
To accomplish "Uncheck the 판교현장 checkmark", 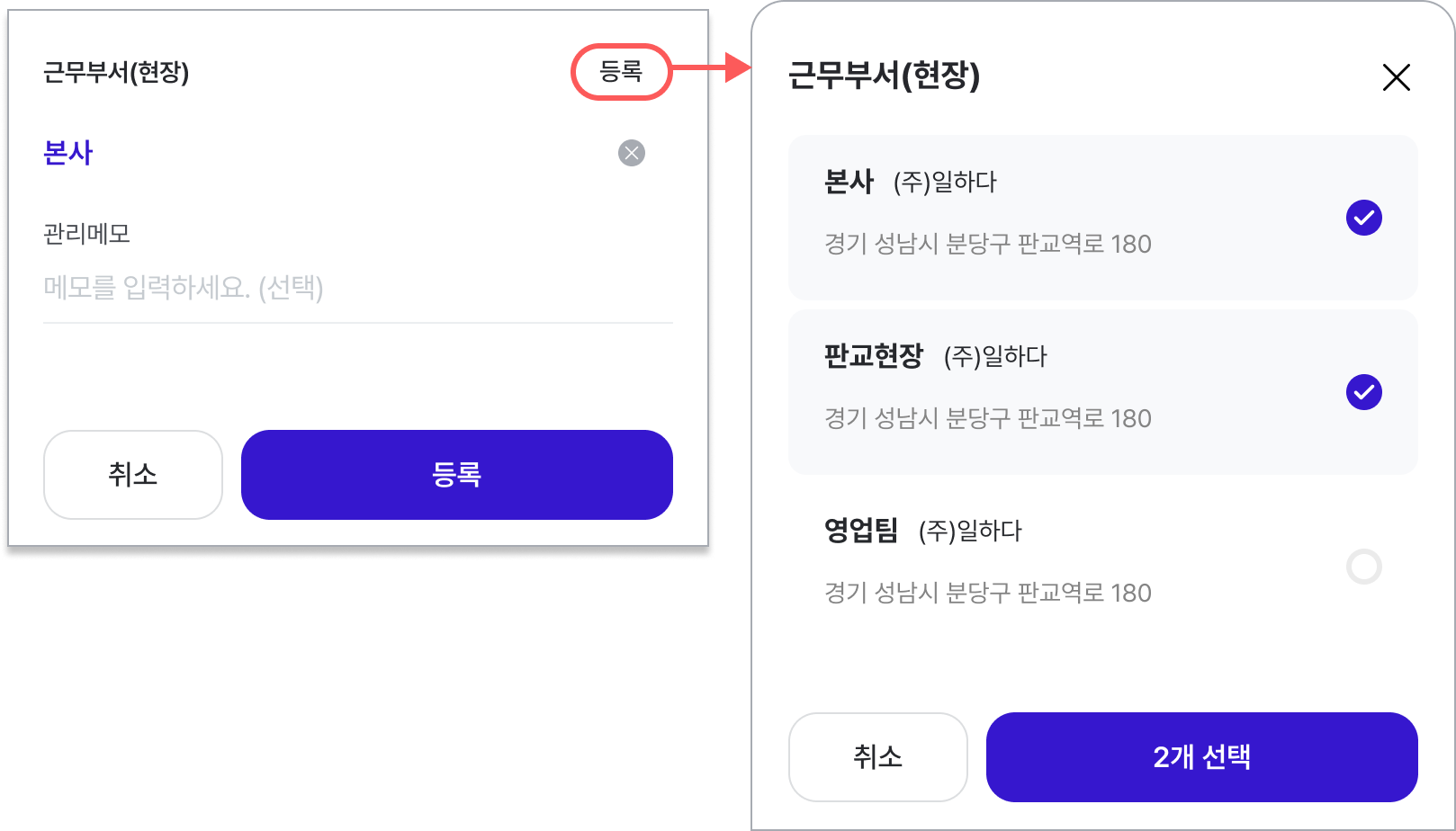I will point(1364,392).
